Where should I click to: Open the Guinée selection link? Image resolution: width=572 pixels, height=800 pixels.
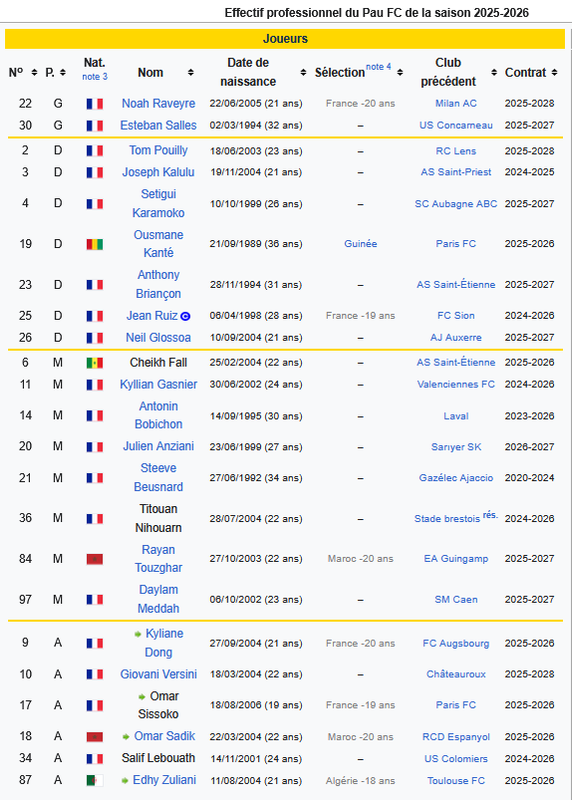(360, 244)
